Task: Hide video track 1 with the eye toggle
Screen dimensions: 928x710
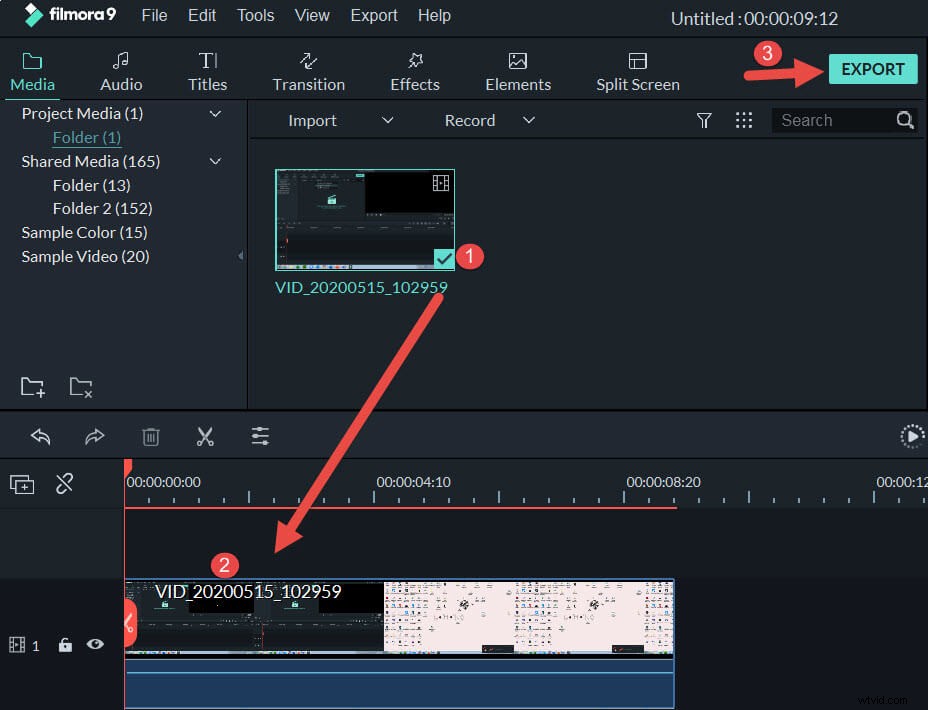Action: pos(95,645)
